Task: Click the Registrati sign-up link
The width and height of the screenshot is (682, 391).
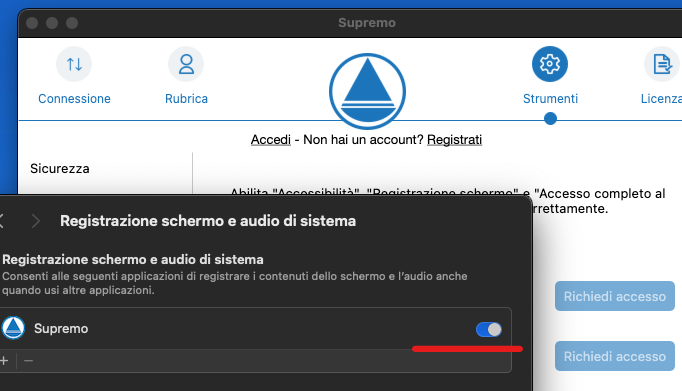Action: point(455,140)
